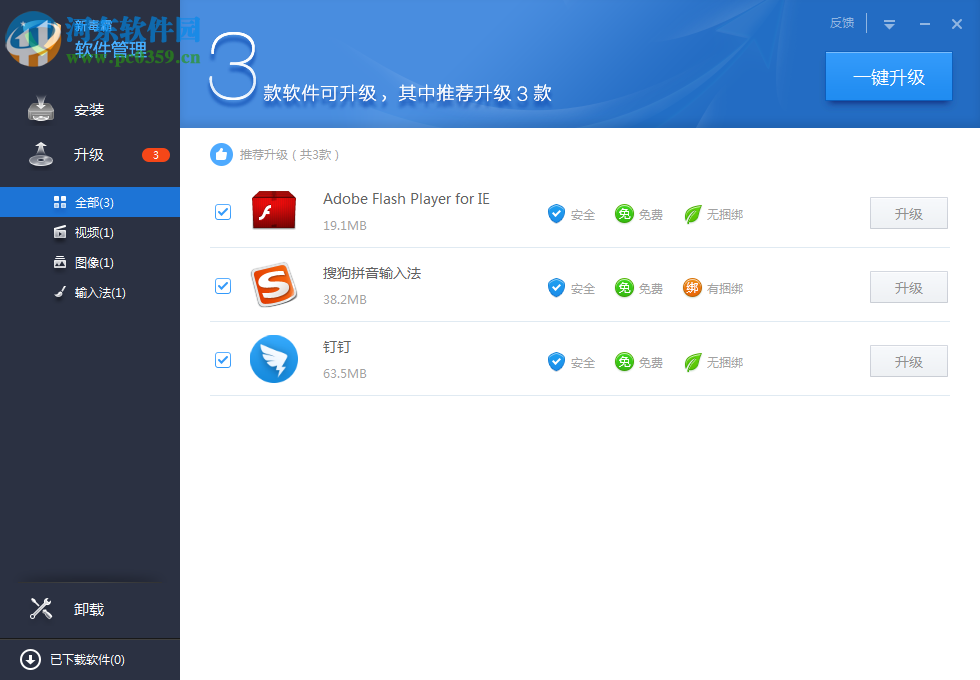Viewport: 980px width, 680px height.
Task: Deselect the 钉钉 upgrade checkbox
Action: click(x=222, y=360)
